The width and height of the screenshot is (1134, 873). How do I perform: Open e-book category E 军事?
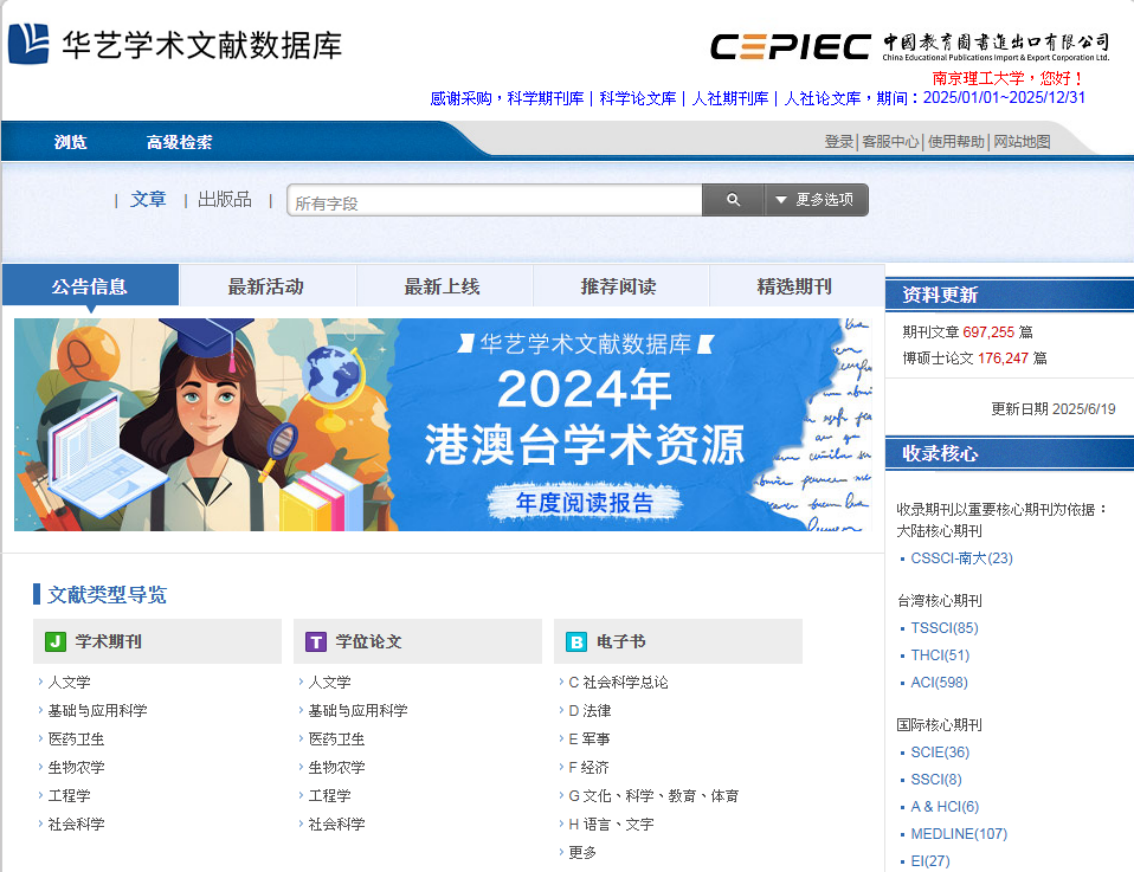tap(589, 738)
